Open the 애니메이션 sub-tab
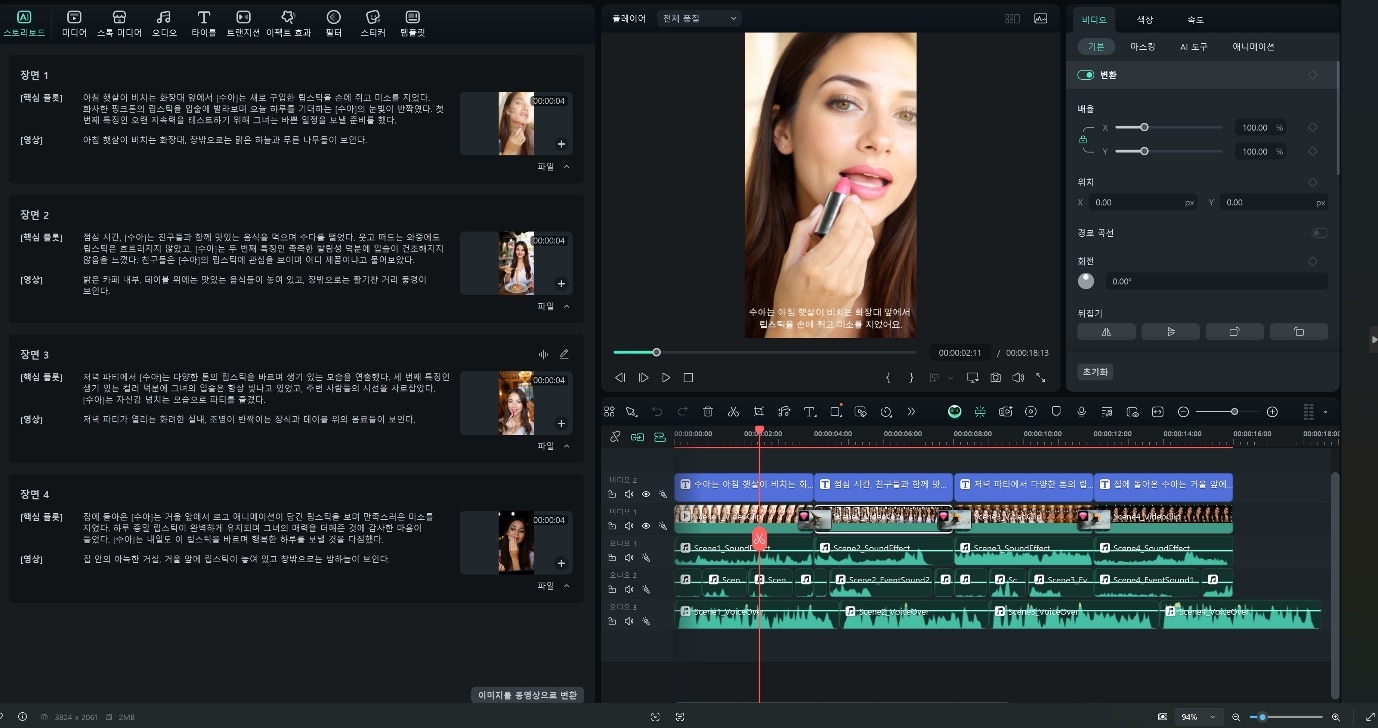This screenshot has height=728, width=1378. click(x=1253, y=47)
